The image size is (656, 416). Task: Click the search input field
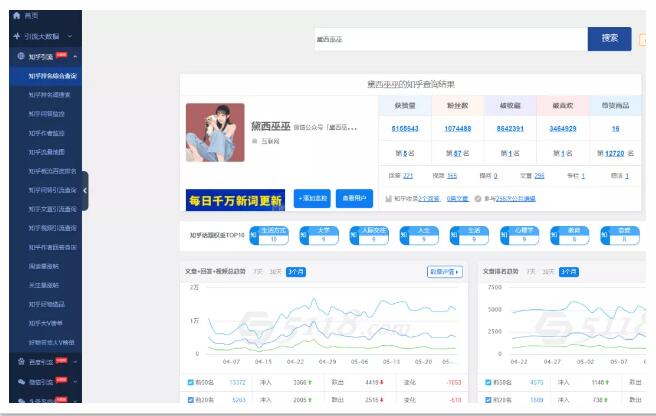click(x=451, y=39)
